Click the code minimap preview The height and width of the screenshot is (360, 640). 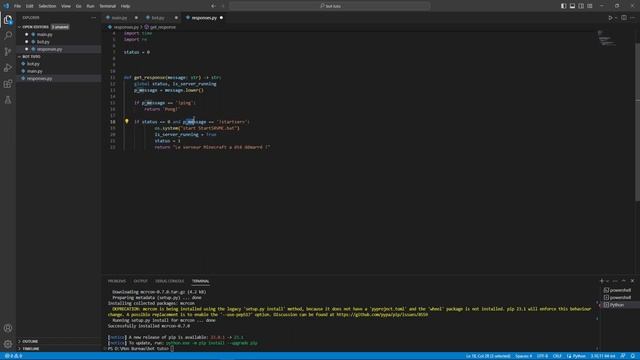tap(606, 38)
